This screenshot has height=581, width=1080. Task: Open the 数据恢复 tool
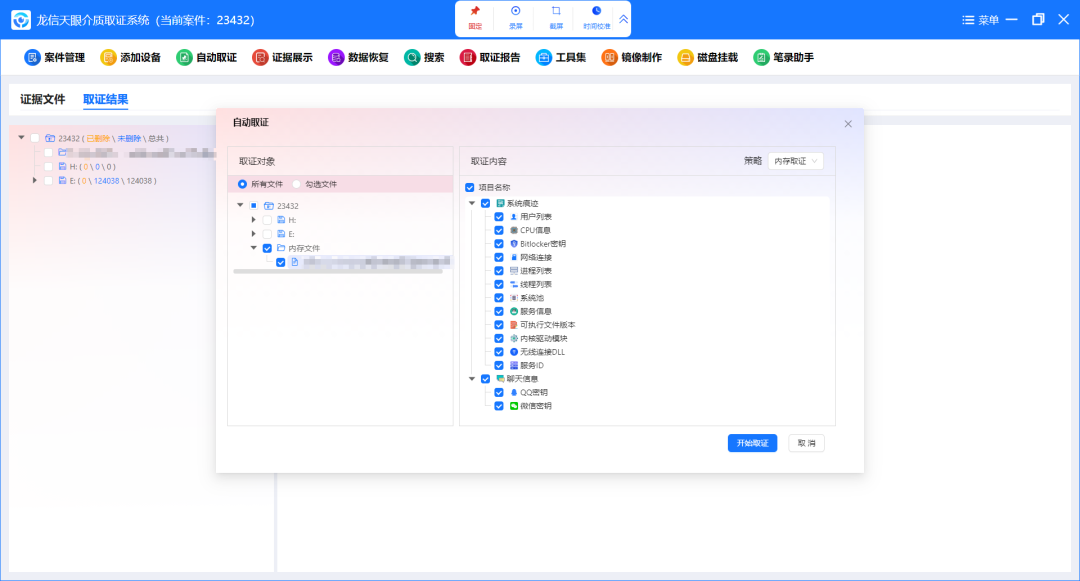358,58
